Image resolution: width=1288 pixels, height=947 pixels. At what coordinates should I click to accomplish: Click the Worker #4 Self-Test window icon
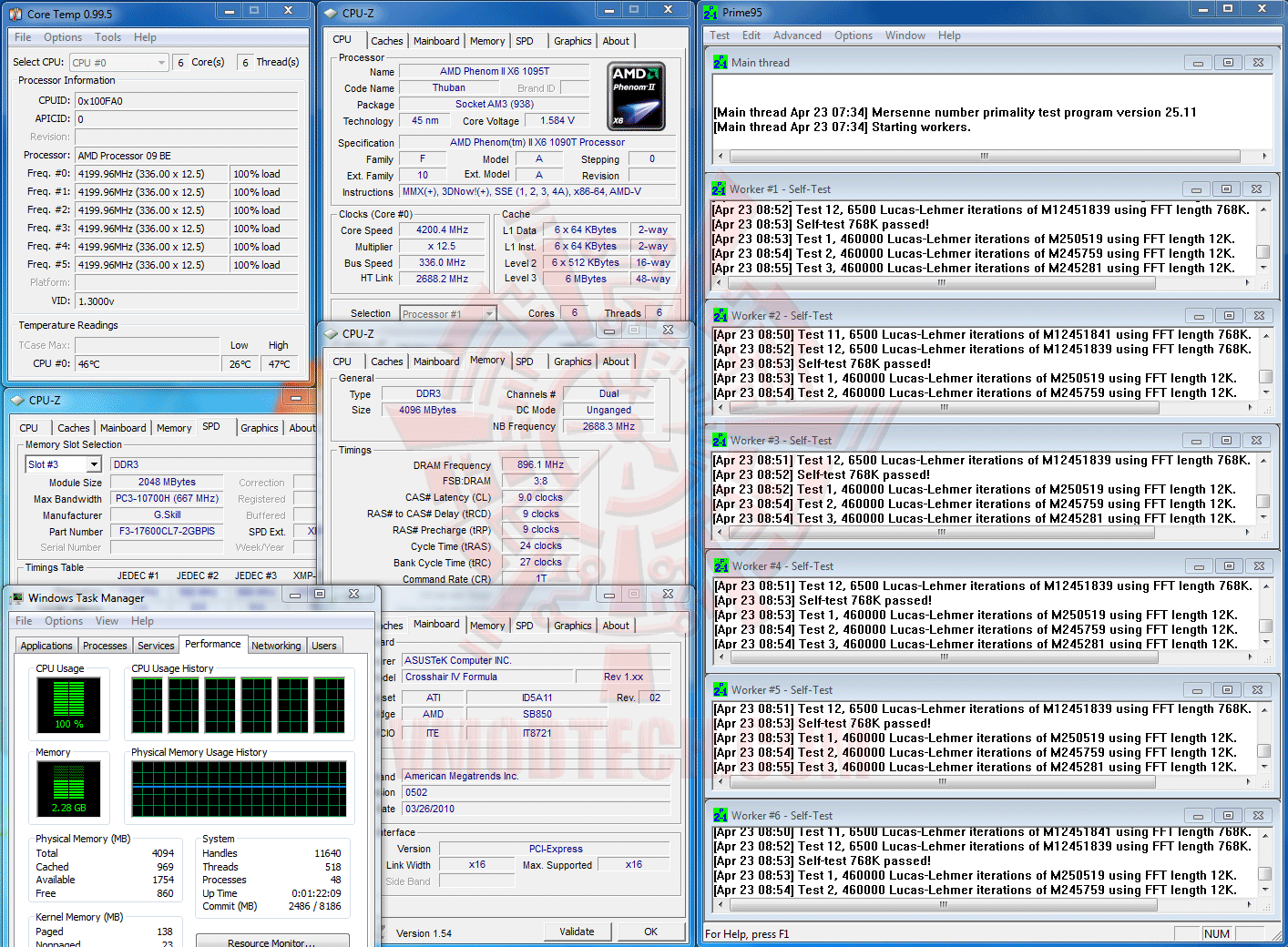[721, 565]
